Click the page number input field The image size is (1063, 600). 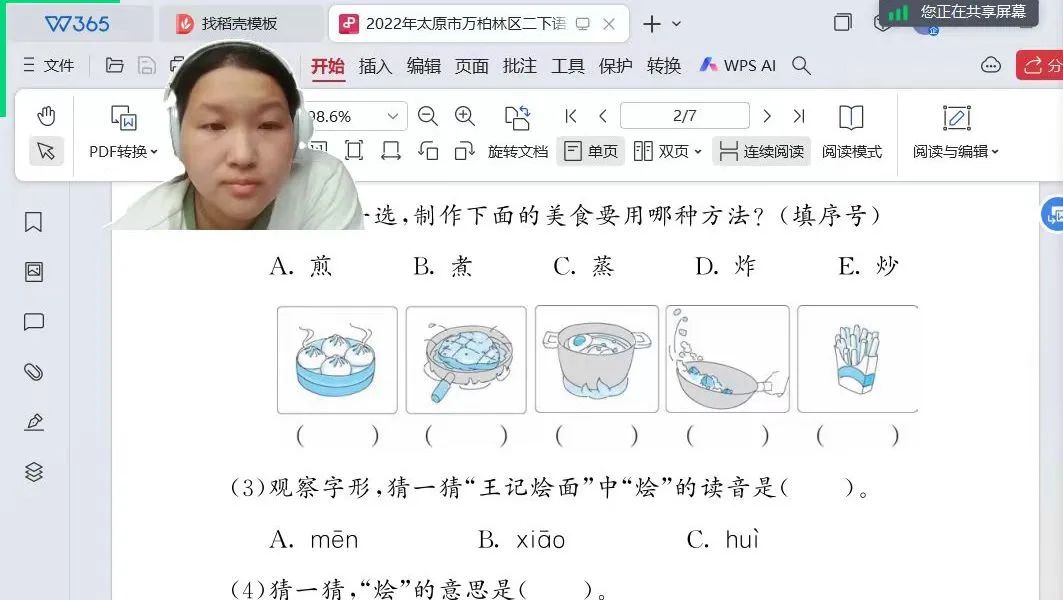[x=684, y=116]
